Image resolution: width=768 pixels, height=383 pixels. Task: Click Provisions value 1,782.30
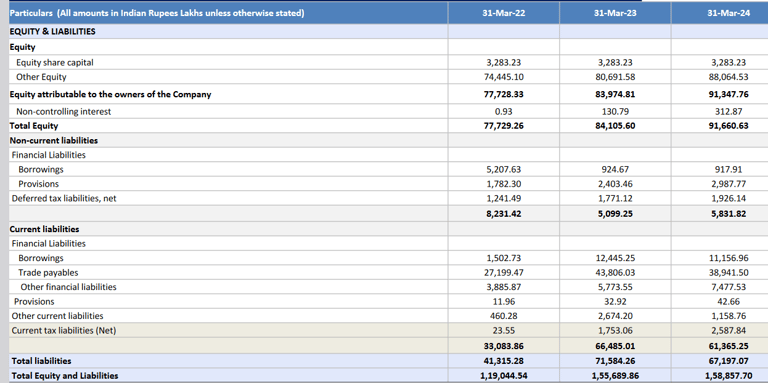click(504, 184)
